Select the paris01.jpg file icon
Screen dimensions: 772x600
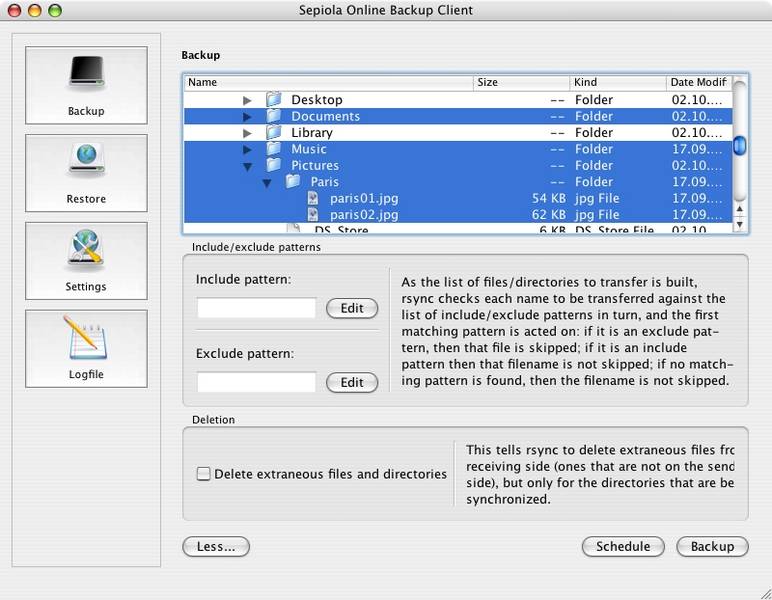pyautogui.click(x=313, y=198)
